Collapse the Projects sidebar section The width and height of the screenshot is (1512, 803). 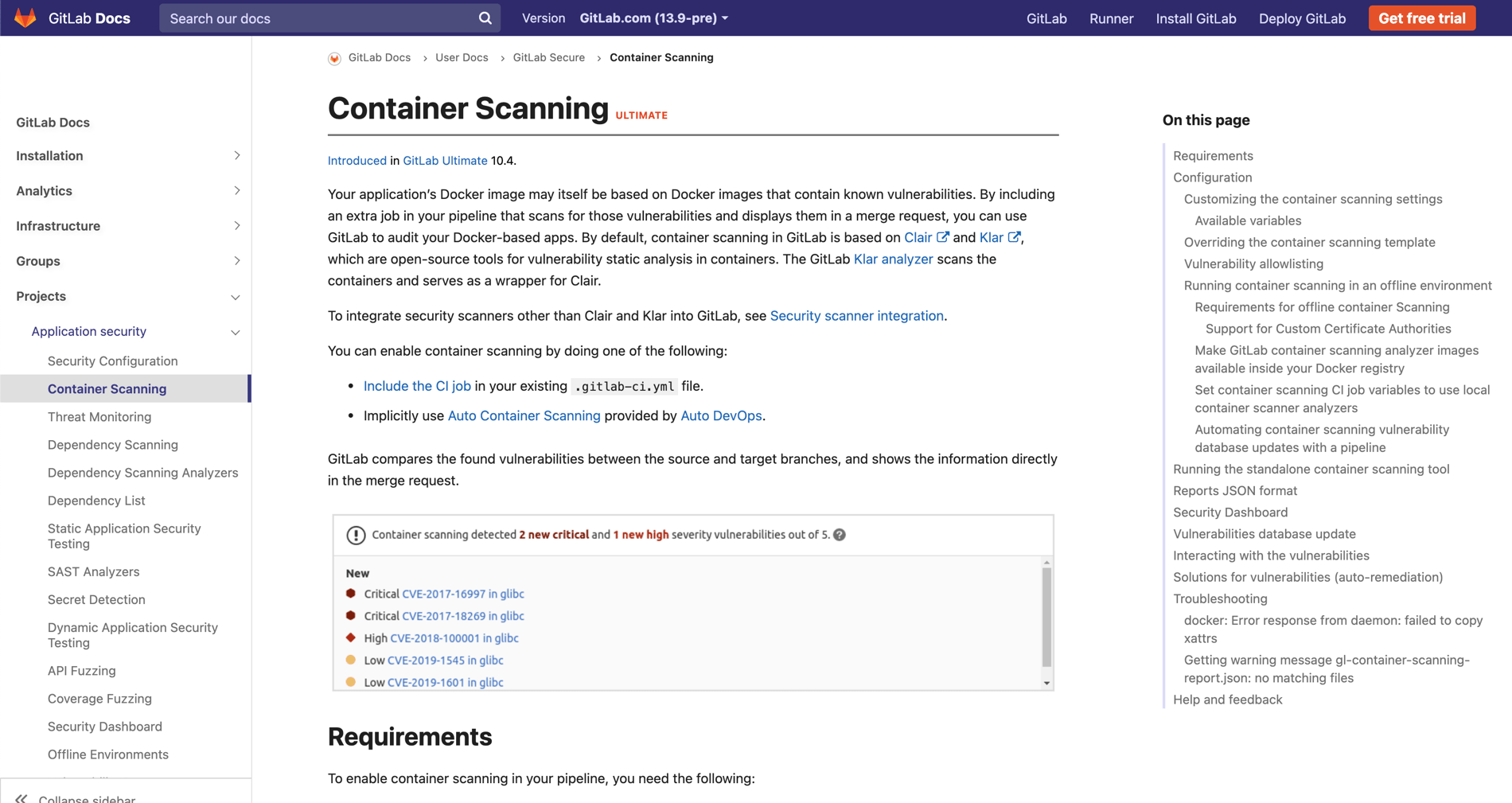click(236, 297)
